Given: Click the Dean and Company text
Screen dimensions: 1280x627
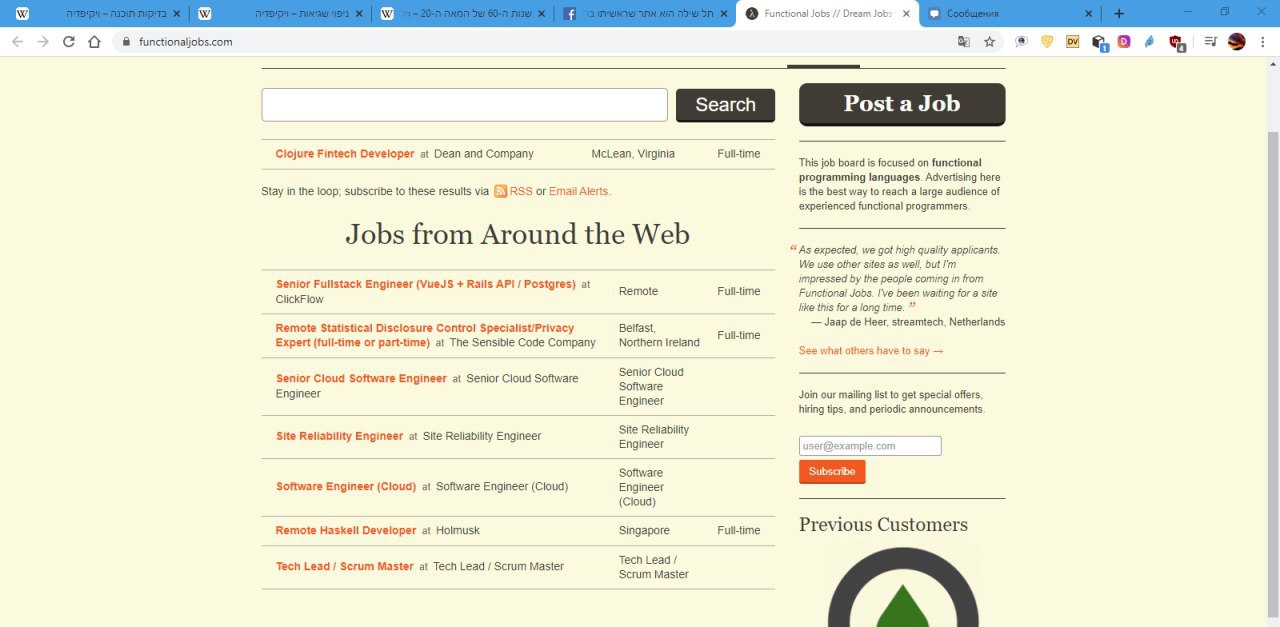Looking at the screenshot, I should 484,154.
